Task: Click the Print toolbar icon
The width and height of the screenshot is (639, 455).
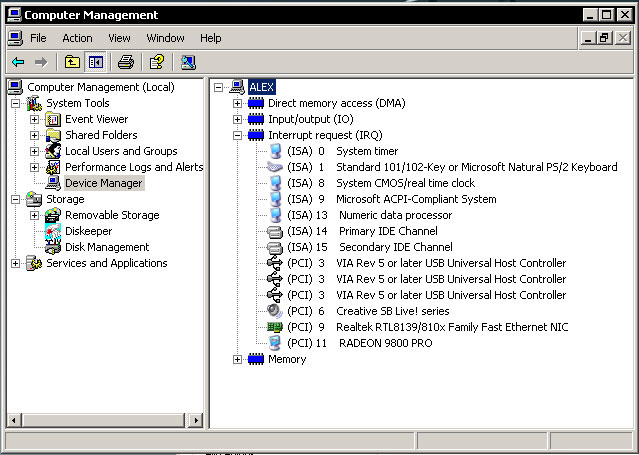Action: pos(126,62)
